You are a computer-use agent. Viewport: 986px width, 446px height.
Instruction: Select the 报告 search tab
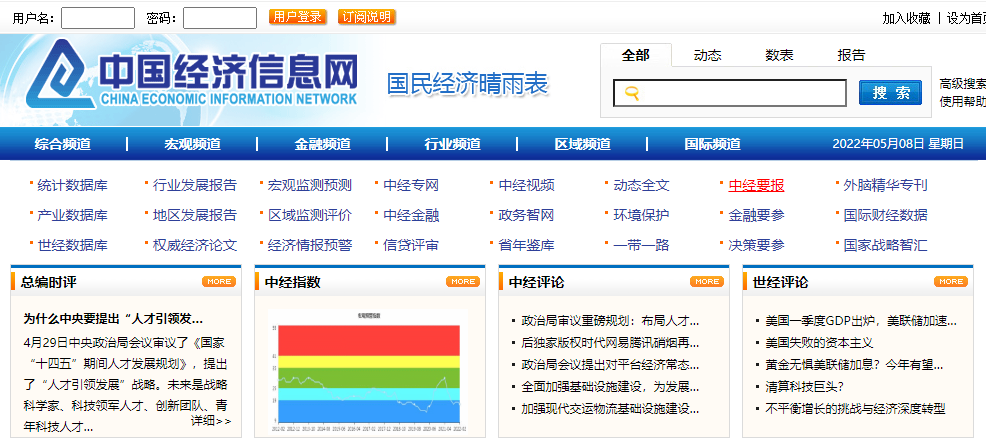click(x=851, y=55)
